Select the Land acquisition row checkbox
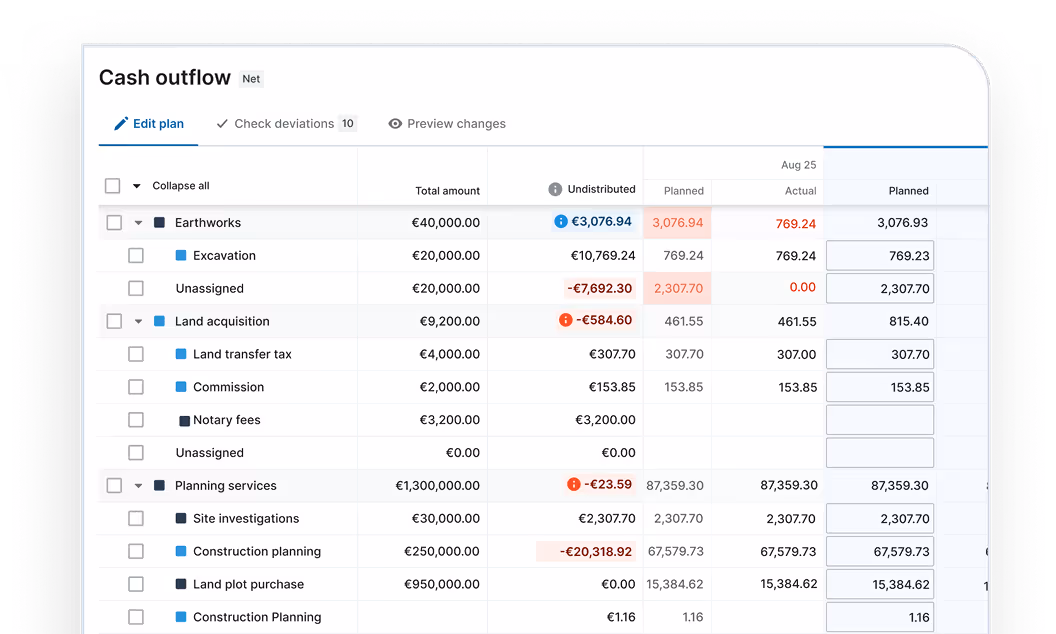This screenshot has width=1056, height=634. click(114, 321)
